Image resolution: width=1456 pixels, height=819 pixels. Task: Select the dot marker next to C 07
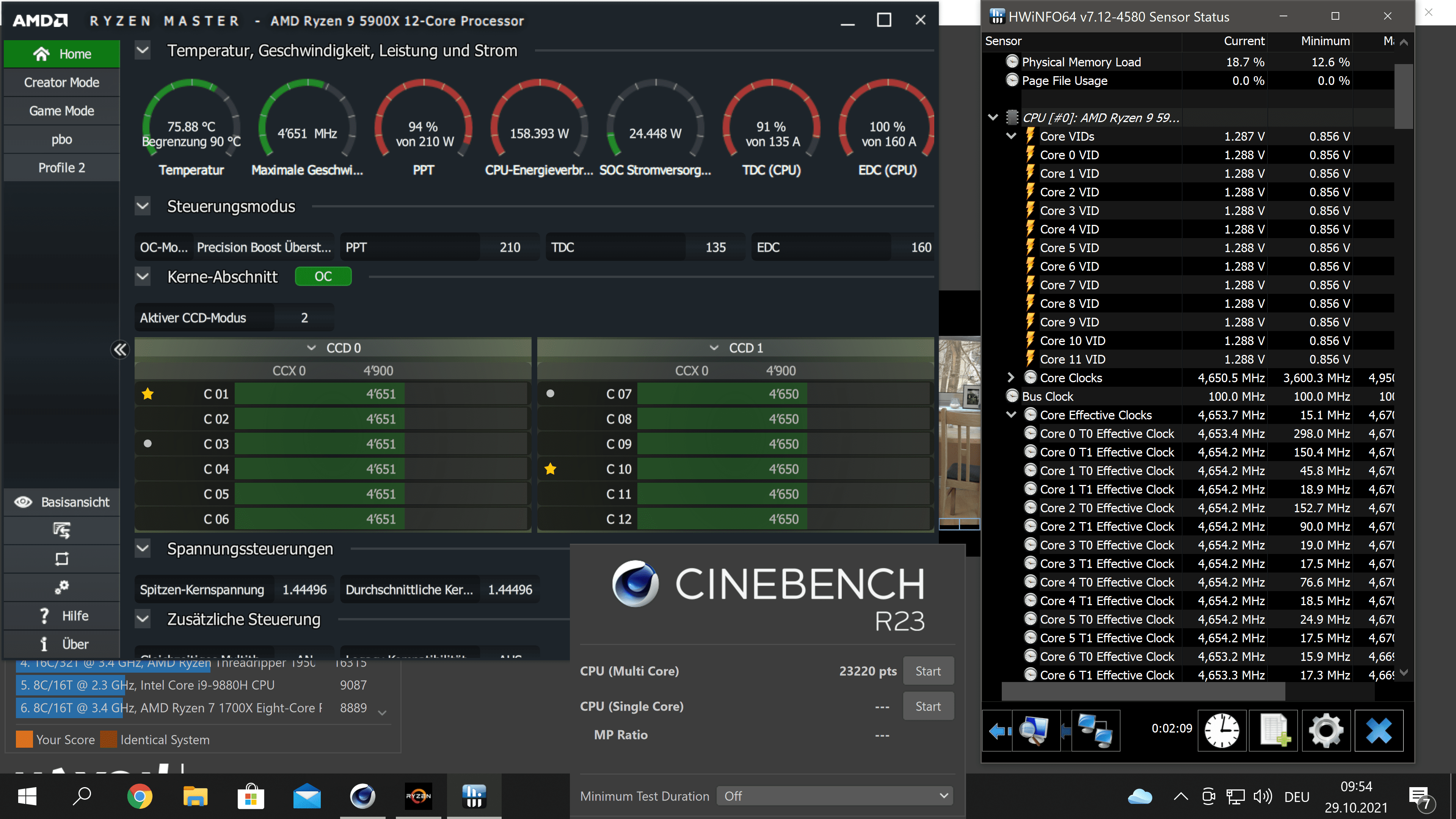point(550,394)
